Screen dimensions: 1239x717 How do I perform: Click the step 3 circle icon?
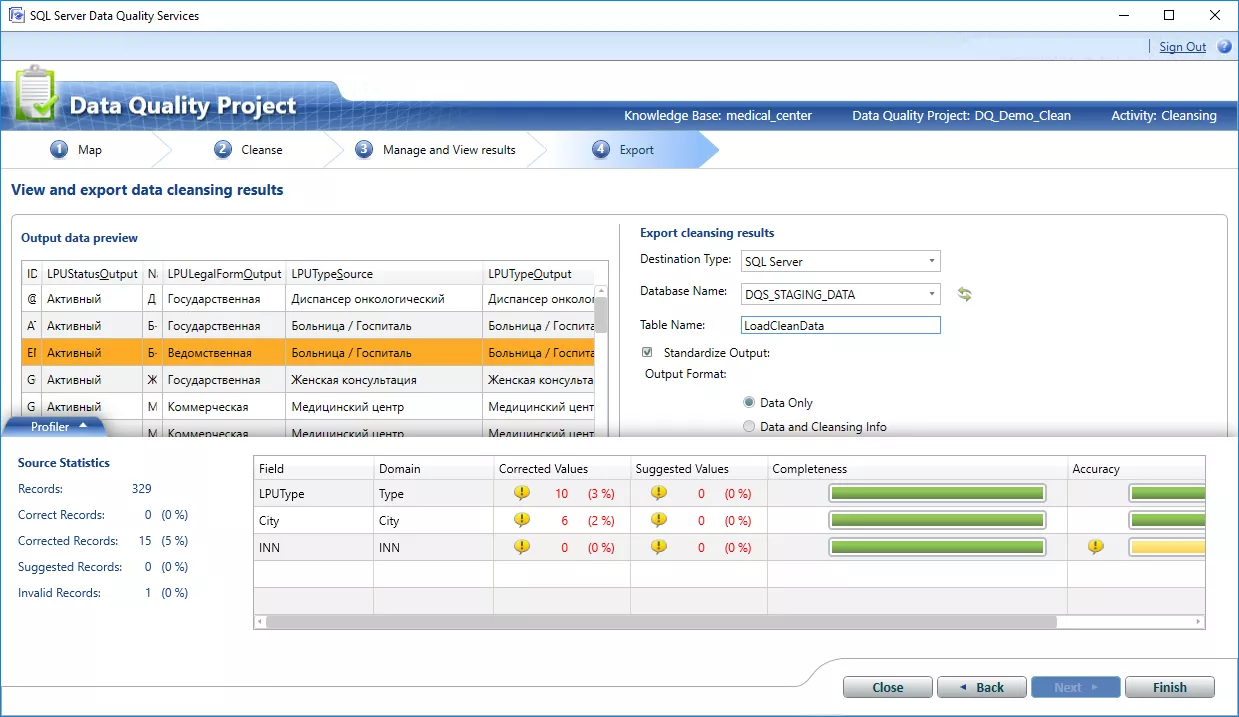364,150
